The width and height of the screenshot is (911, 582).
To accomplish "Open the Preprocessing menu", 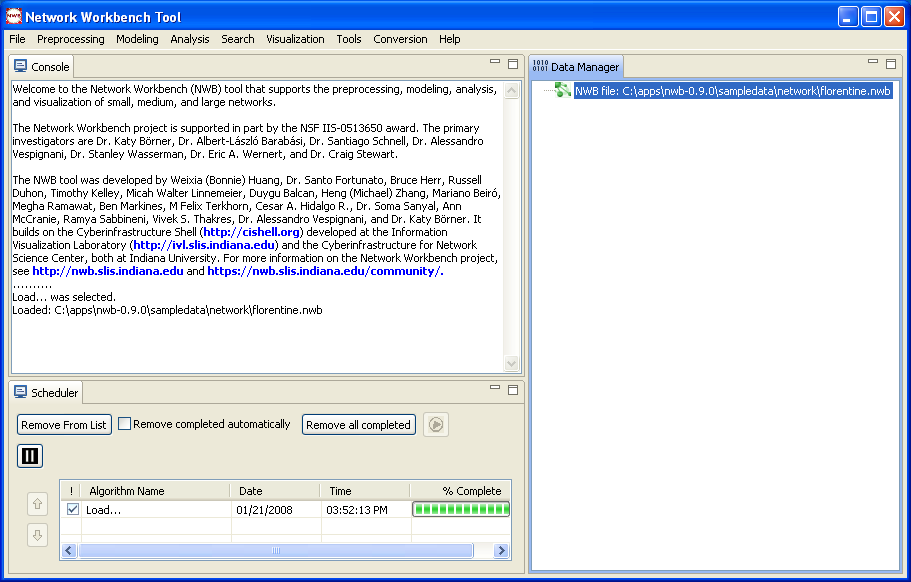I will pos(71,39).
